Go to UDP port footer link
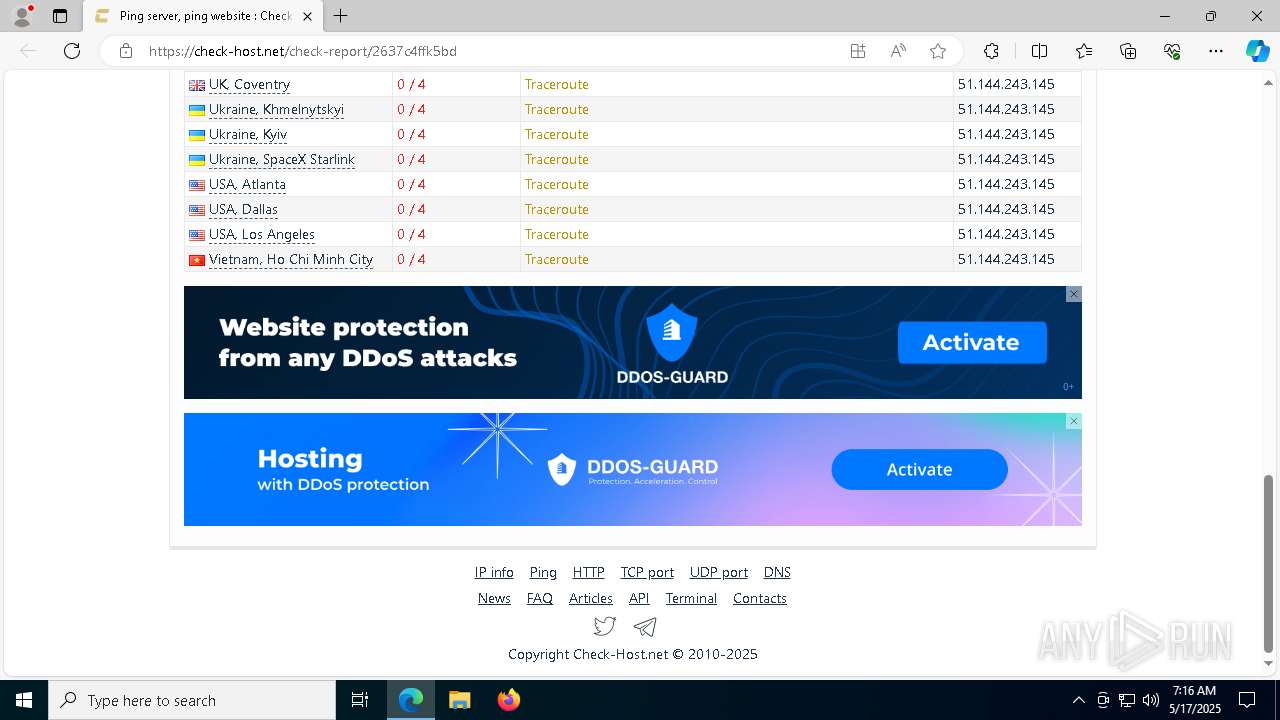Image resolution: width=1280 pixels, height=720 pixels. (719, 572)
